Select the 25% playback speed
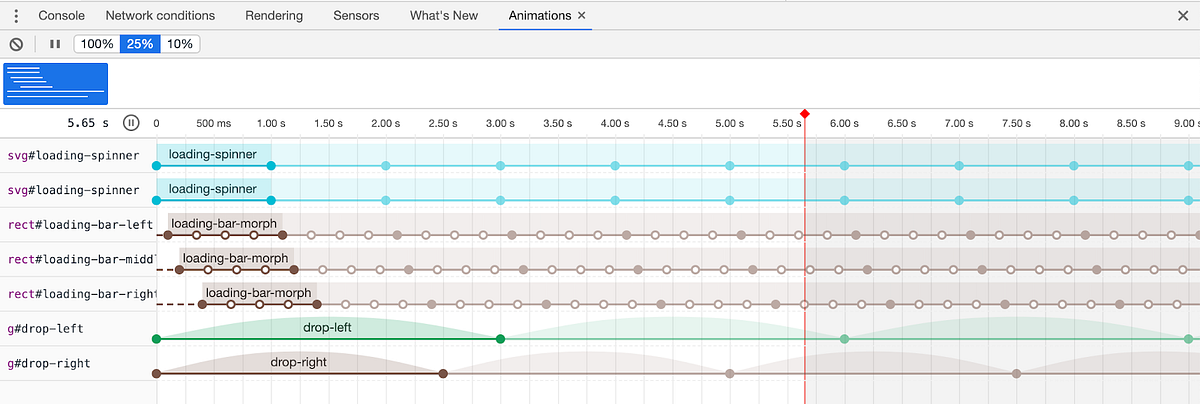This screenshot has width=1200, height=404. (140, 44)
